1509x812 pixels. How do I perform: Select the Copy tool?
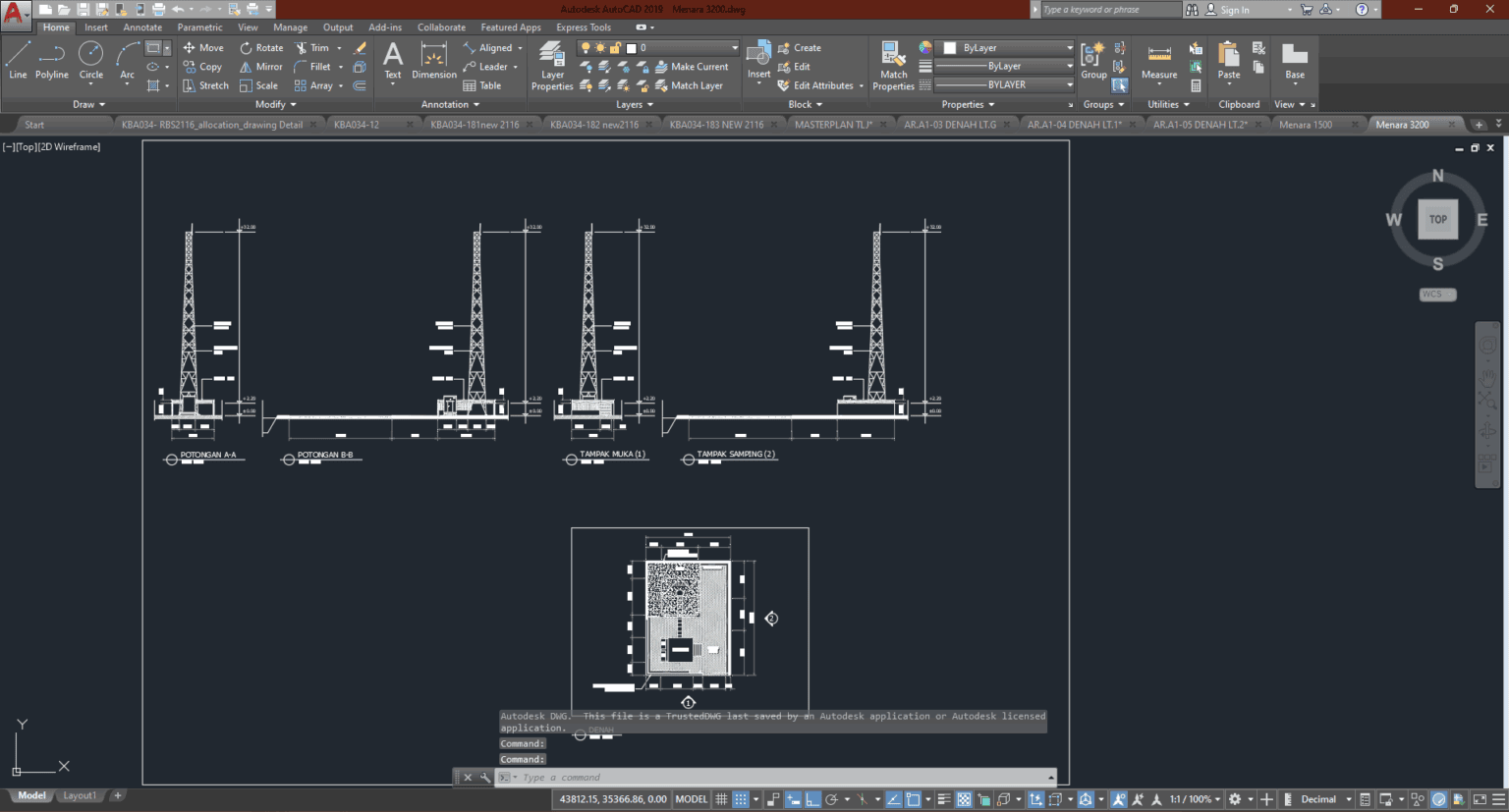pyautogui.click(x=203, y=66)
